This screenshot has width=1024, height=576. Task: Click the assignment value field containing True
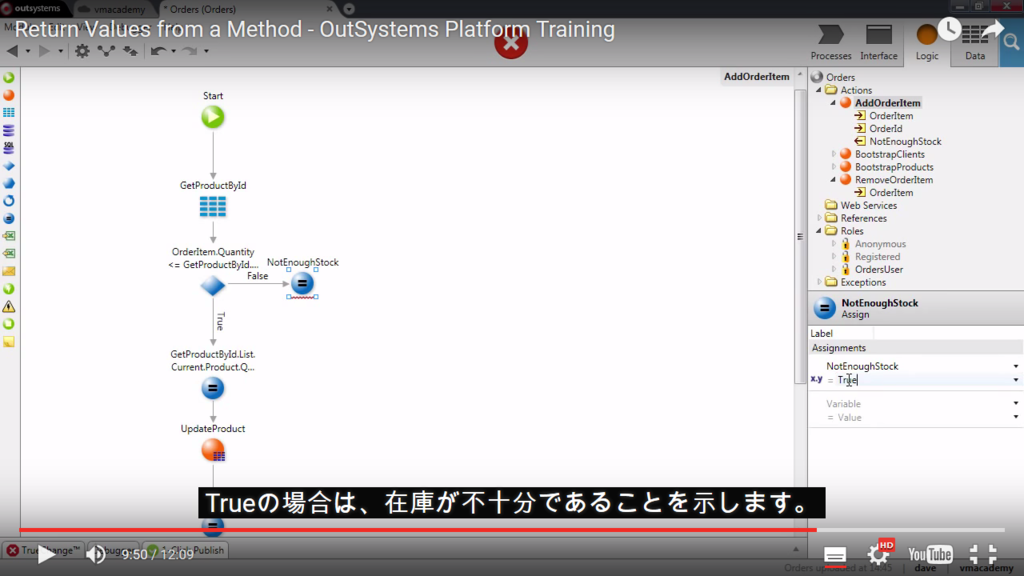coord(922,380)
